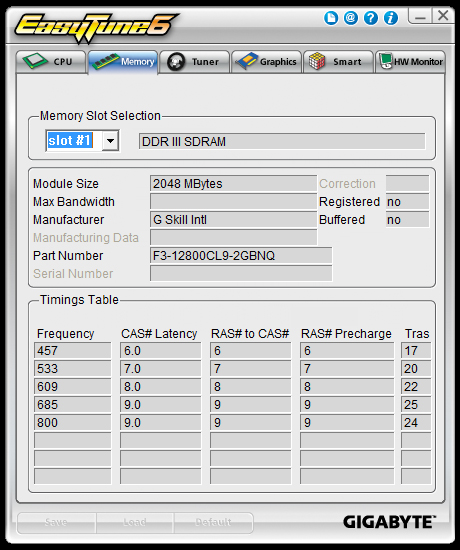Close the EasyTune6 window
This screenshot has height=550, width=460.
[x=443, y=16]
